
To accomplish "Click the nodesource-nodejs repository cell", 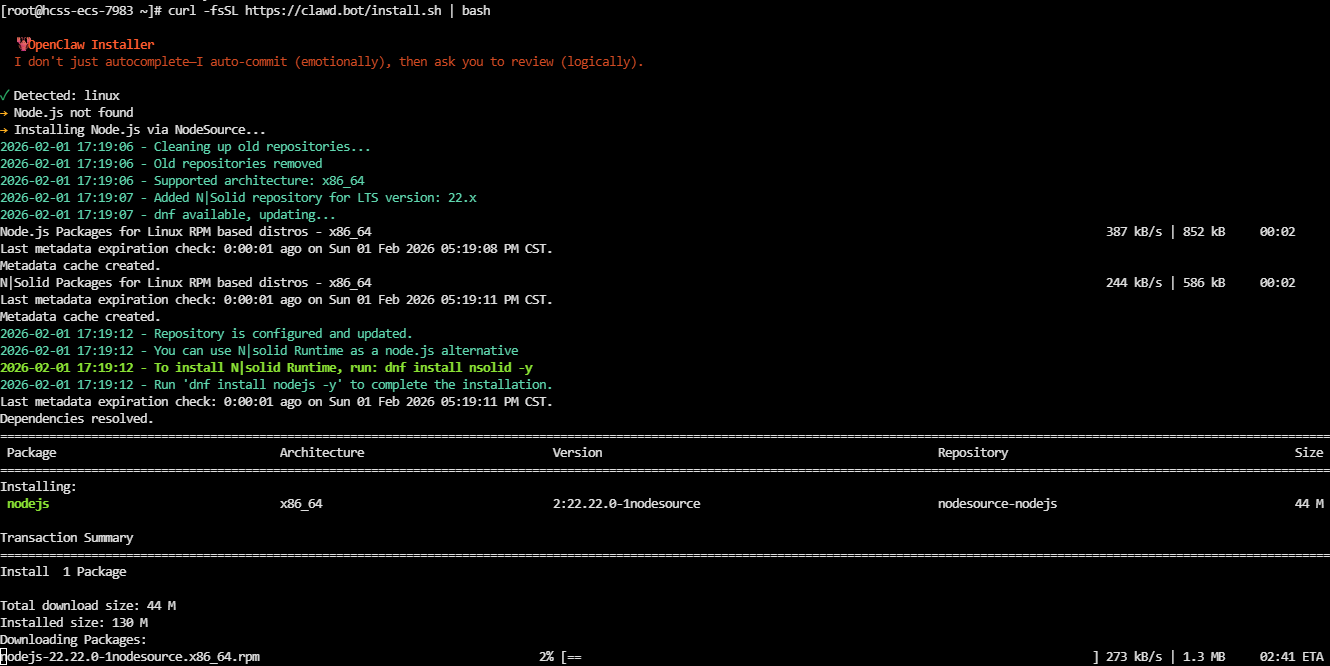I will point(997,504).
